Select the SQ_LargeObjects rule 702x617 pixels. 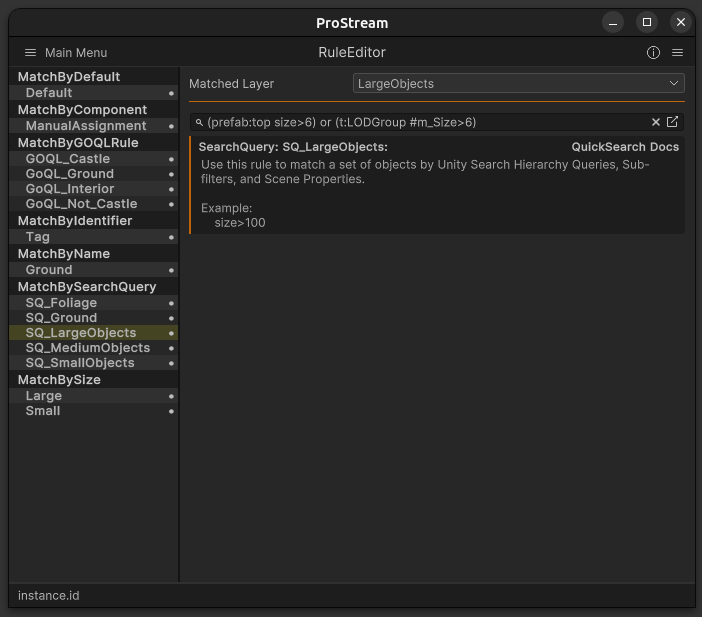(94, 333)
